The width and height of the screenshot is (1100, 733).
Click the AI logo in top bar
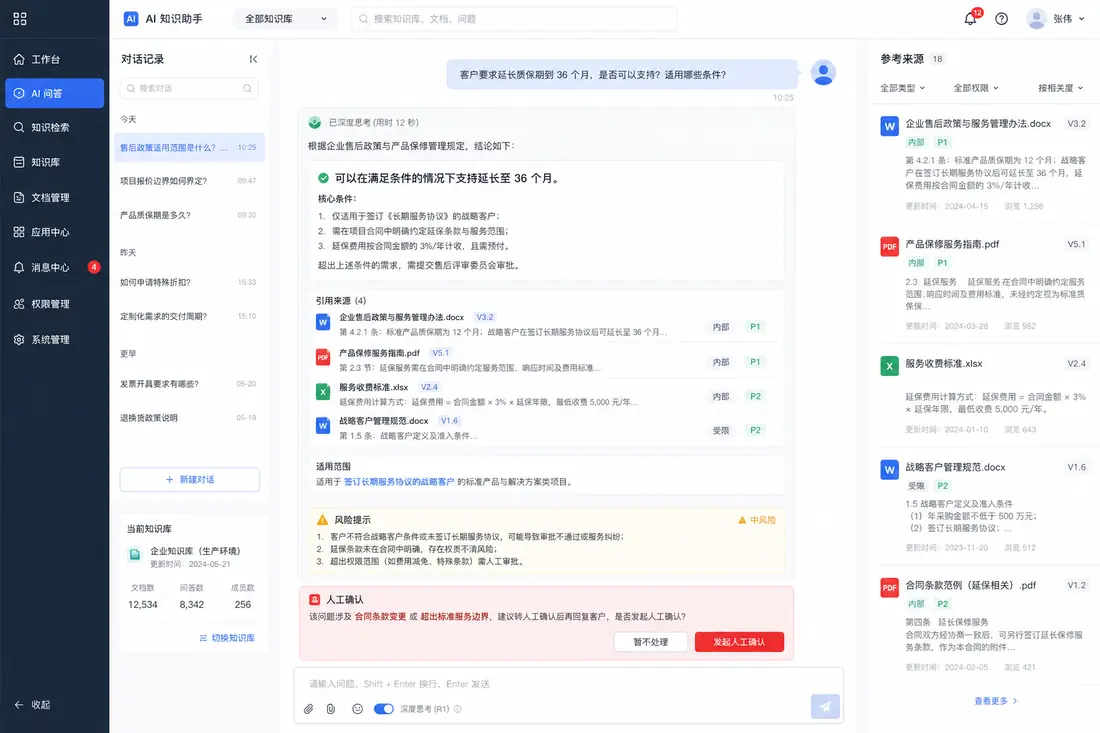coord(131,19)
